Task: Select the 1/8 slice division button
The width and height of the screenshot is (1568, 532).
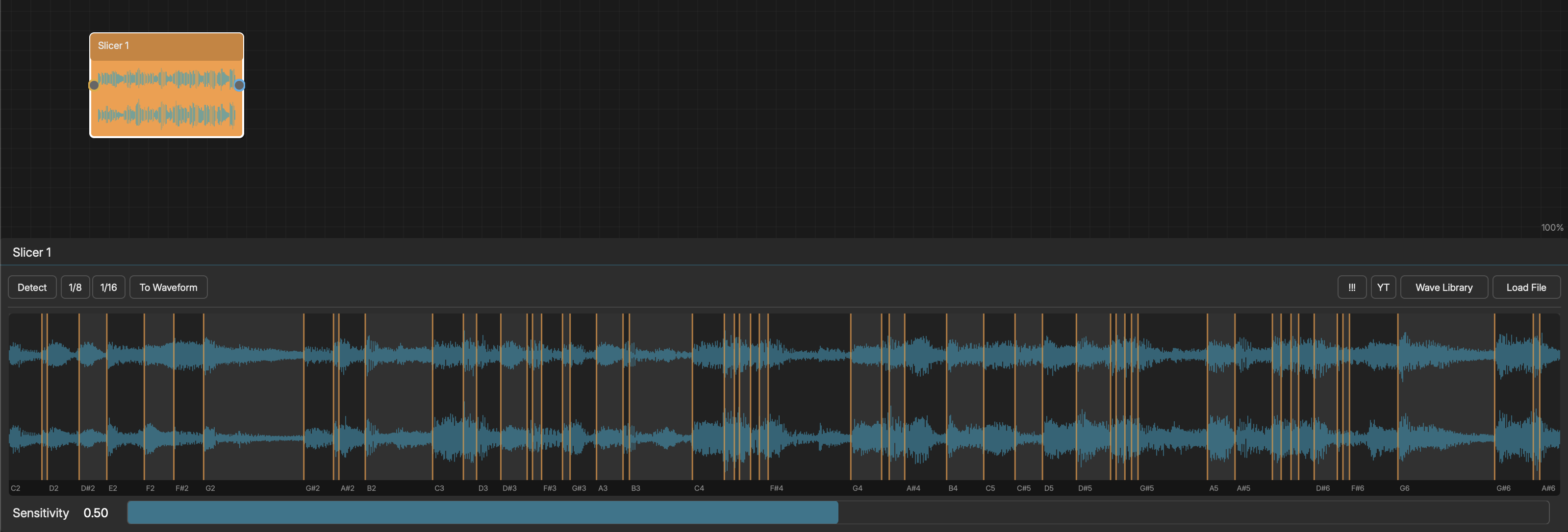Action: (x=75, y=287)
